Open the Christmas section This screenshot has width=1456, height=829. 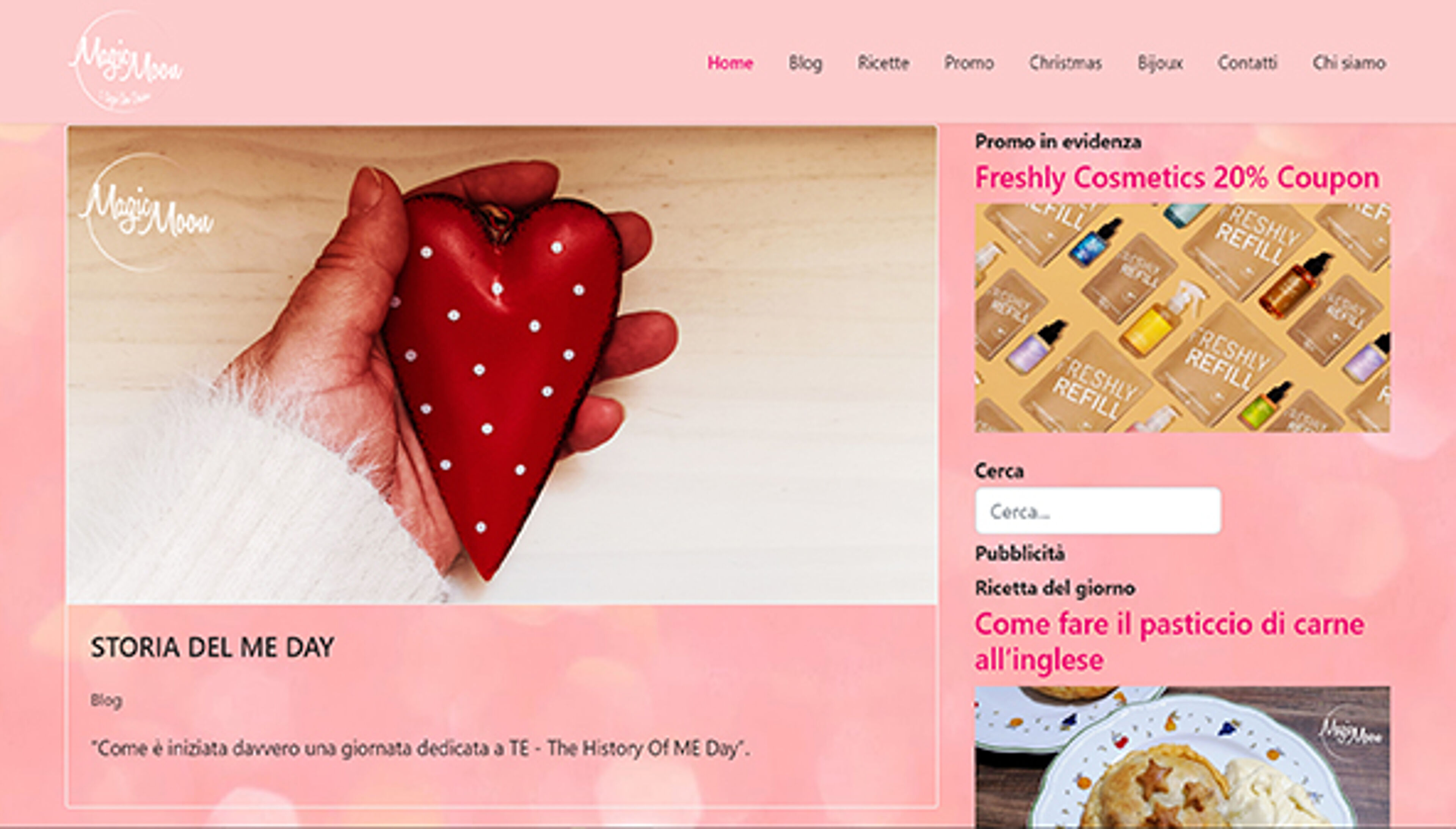tap(1065, 63)
